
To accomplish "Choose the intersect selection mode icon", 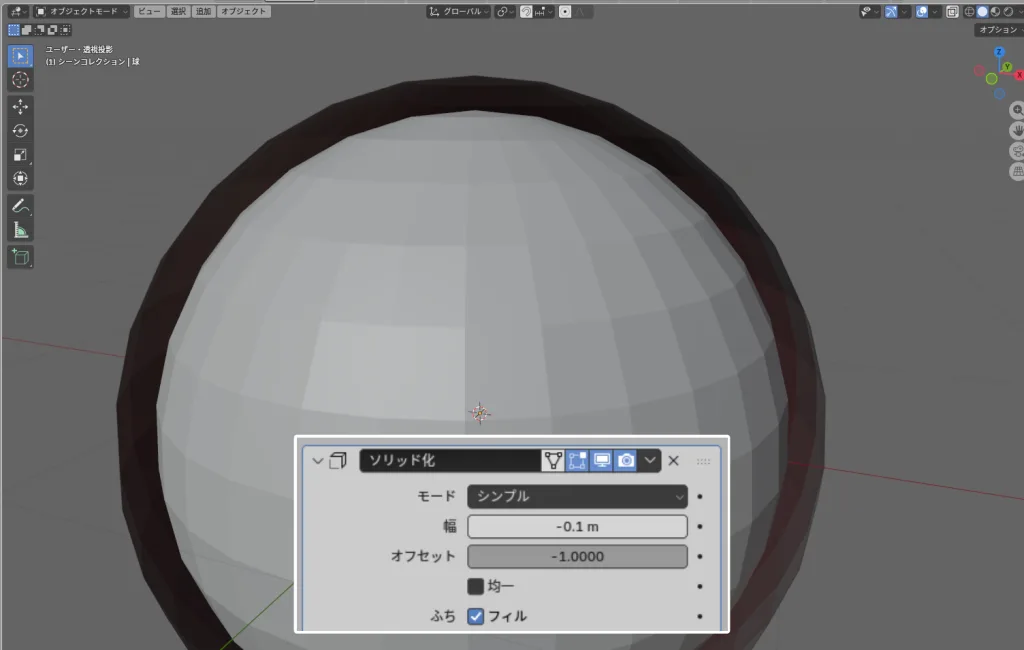I will (x=65, y=29).
